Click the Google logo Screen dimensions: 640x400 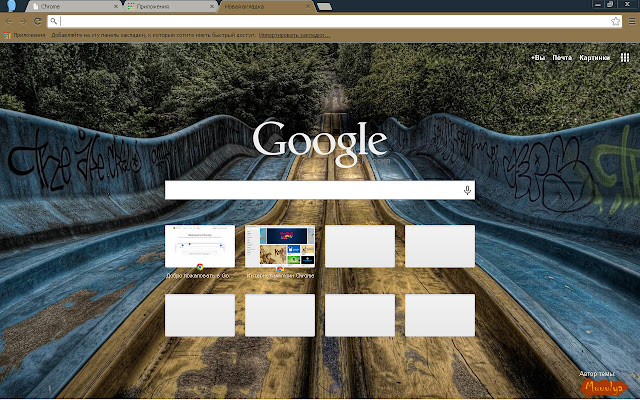320,143
